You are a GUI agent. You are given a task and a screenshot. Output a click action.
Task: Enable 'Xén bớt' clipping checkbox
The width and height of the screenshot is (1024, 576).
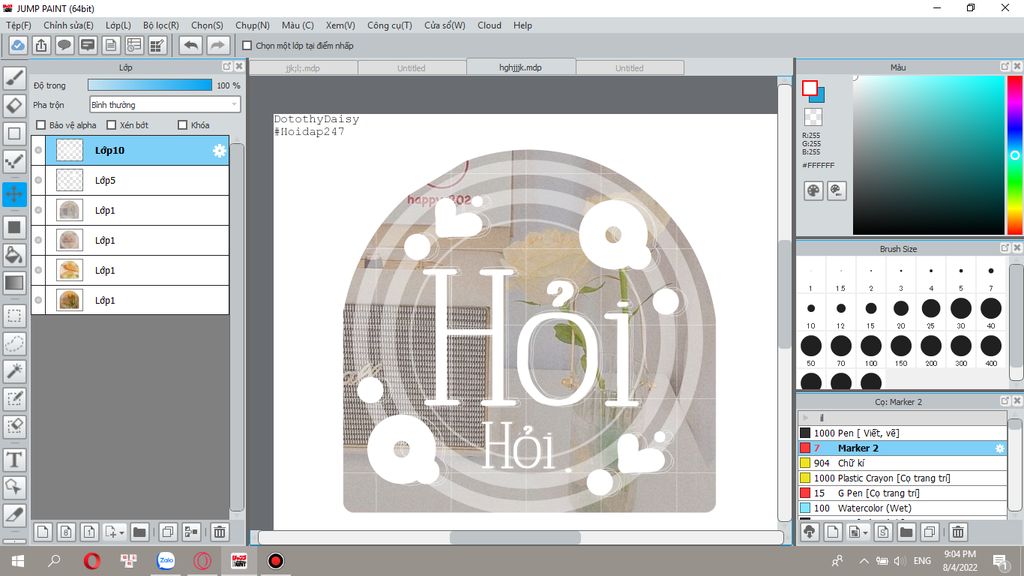[111, 125]
